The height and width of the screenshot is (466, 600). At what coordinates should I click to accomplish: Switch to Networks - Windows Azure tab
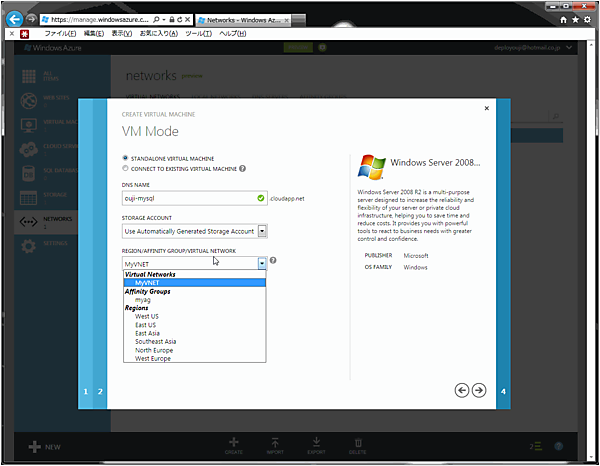243,20
